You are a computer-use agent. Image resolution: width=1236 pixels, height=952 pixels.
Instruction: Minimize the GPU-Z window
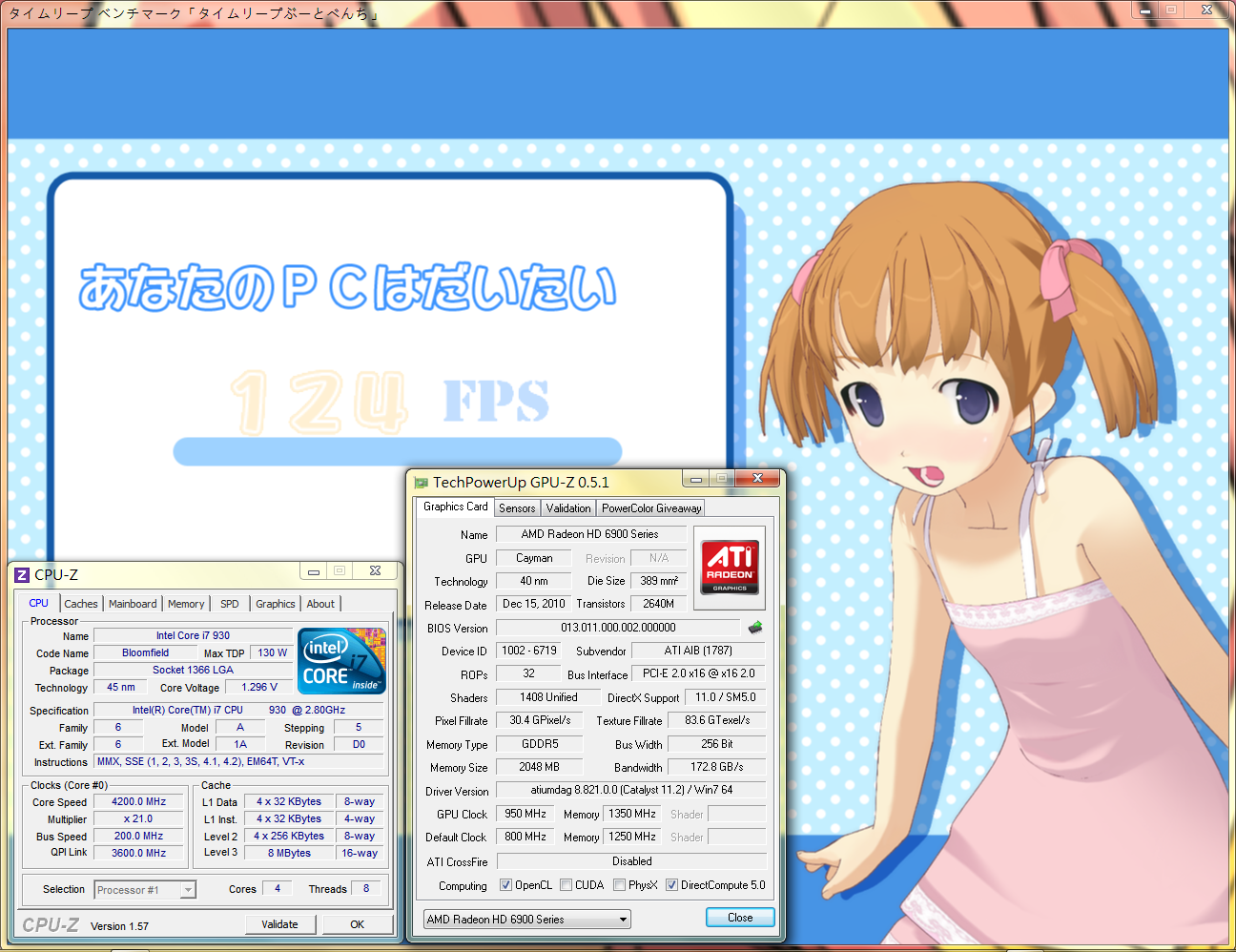tap(696, 479)
